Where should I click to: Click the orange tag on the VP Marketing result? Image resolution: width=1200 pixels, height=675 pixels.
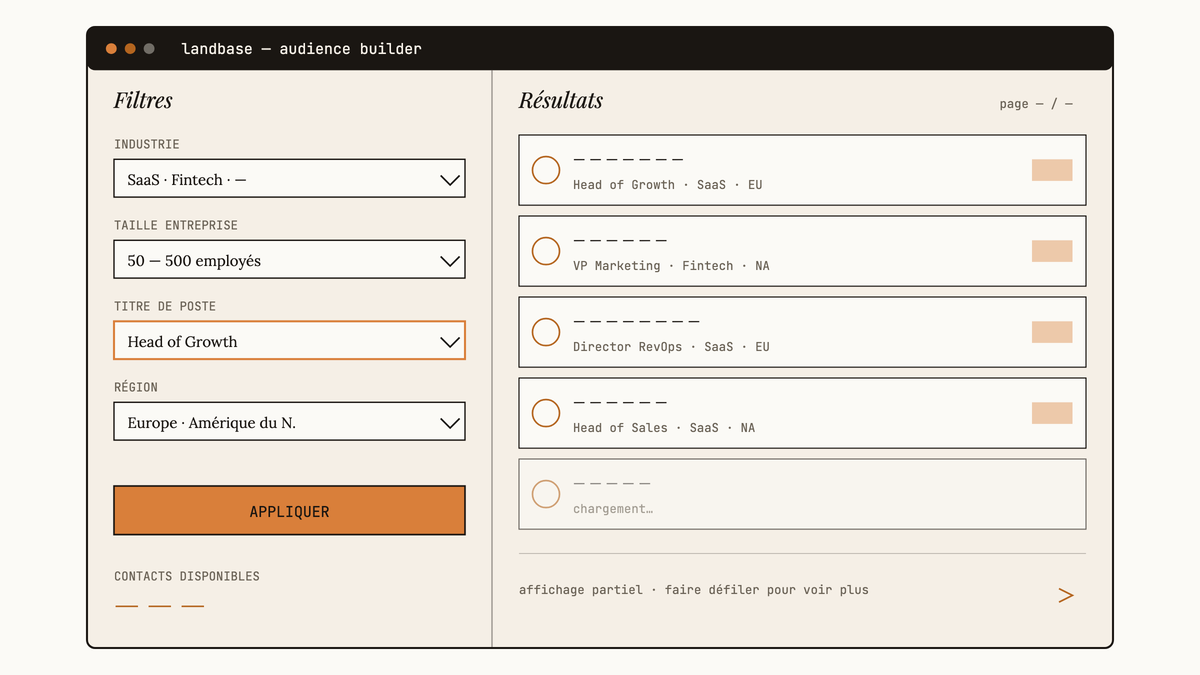(1052, 251)
